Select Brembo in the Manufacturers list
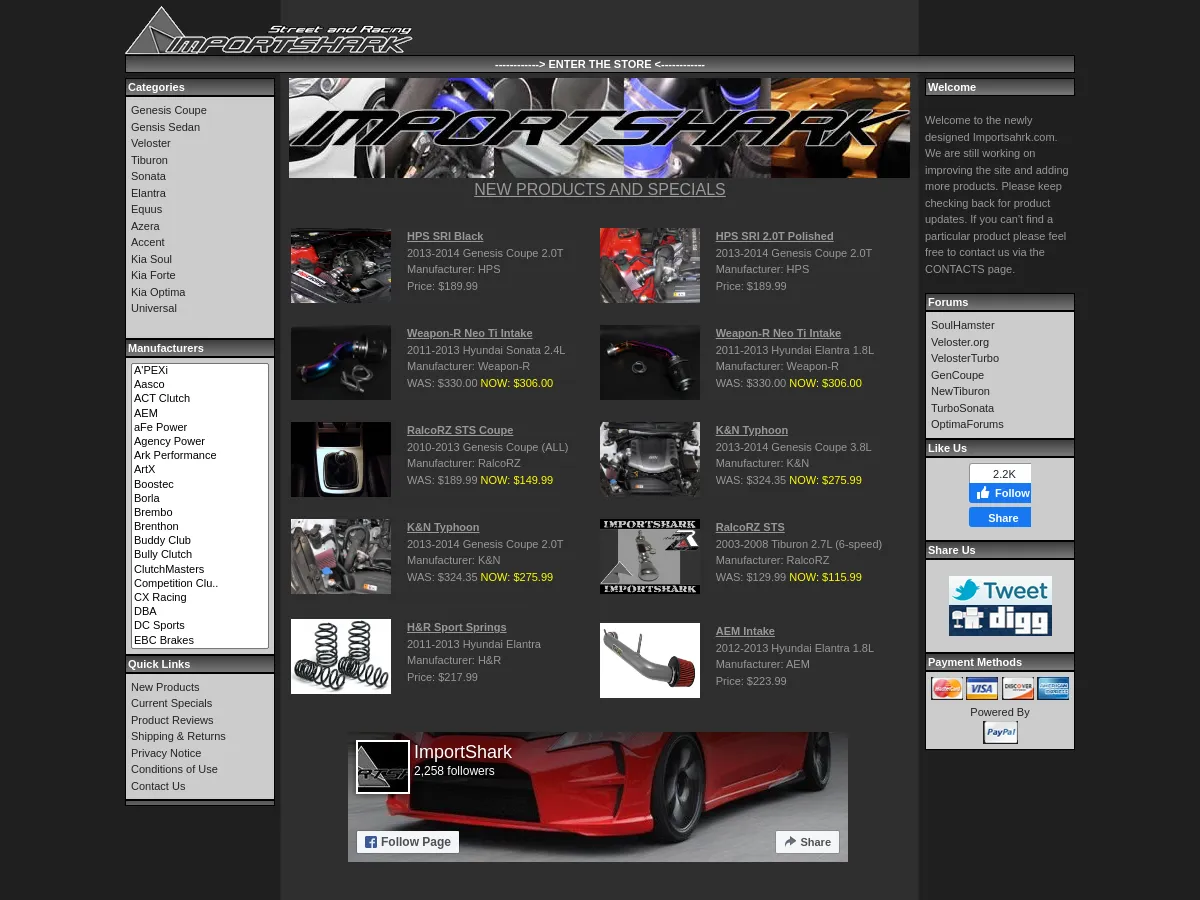This screenshot has height=900, width=1200. coord(153,512)
